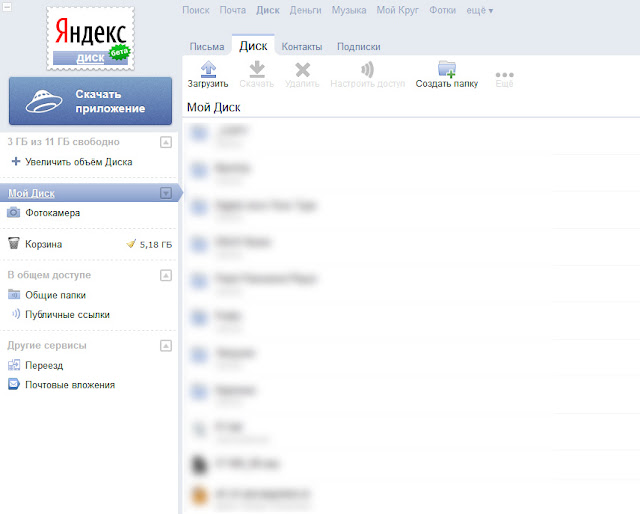The width and height of the screenshot is (640, 514).
Task: Open Общие папки link
Action: [x=56, y=295]
